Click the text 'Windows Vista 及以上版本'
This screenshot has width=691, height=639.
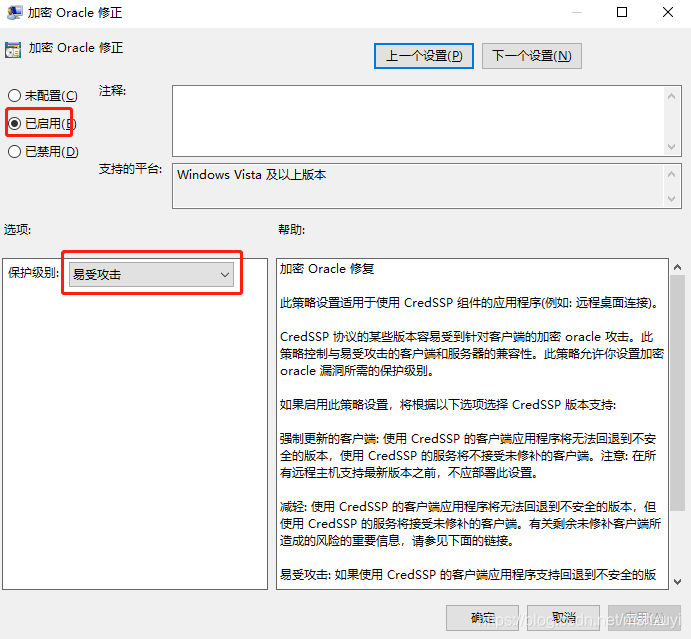(251, 175)
